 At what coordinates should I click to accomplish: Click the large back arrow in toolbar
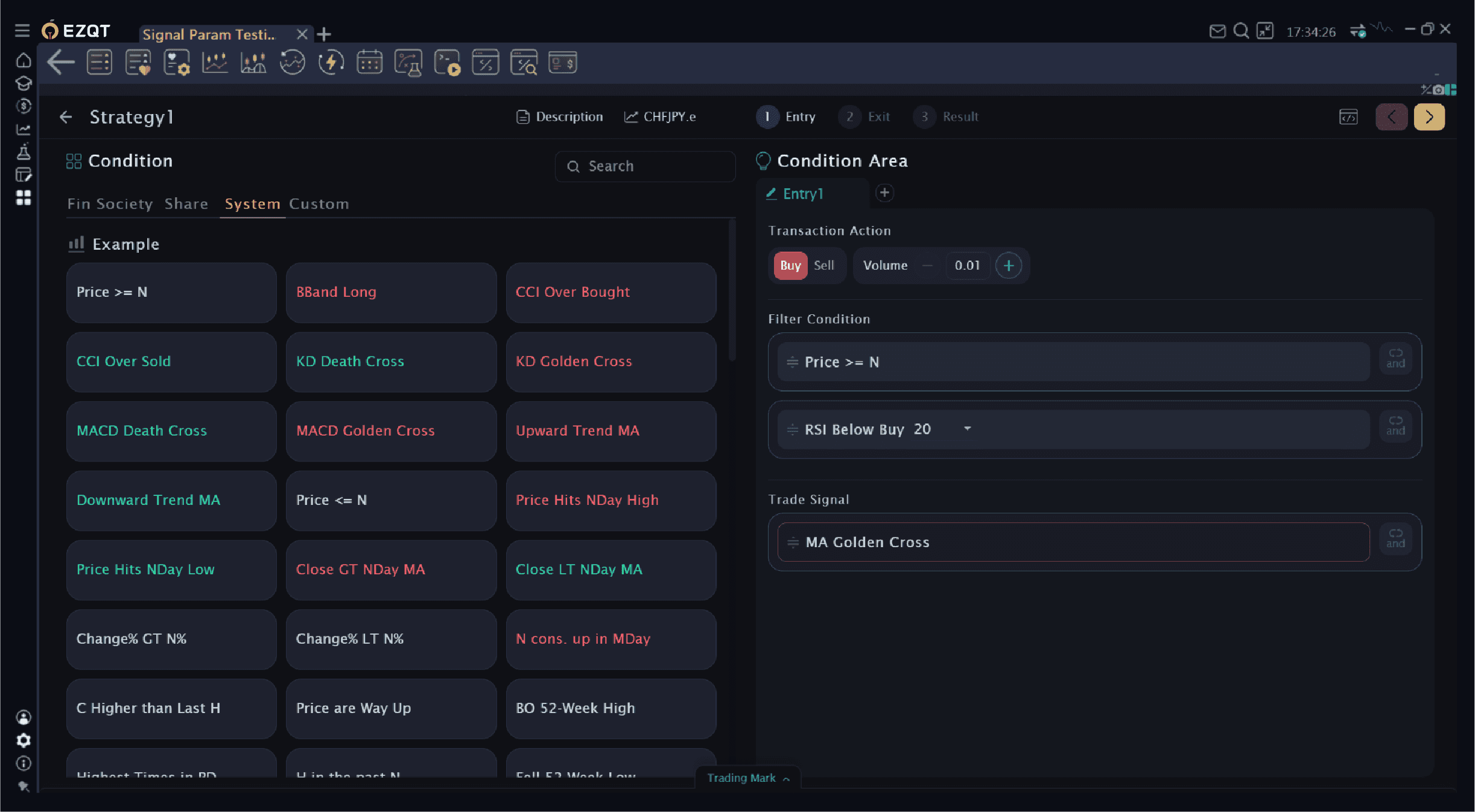pos(61,62)
